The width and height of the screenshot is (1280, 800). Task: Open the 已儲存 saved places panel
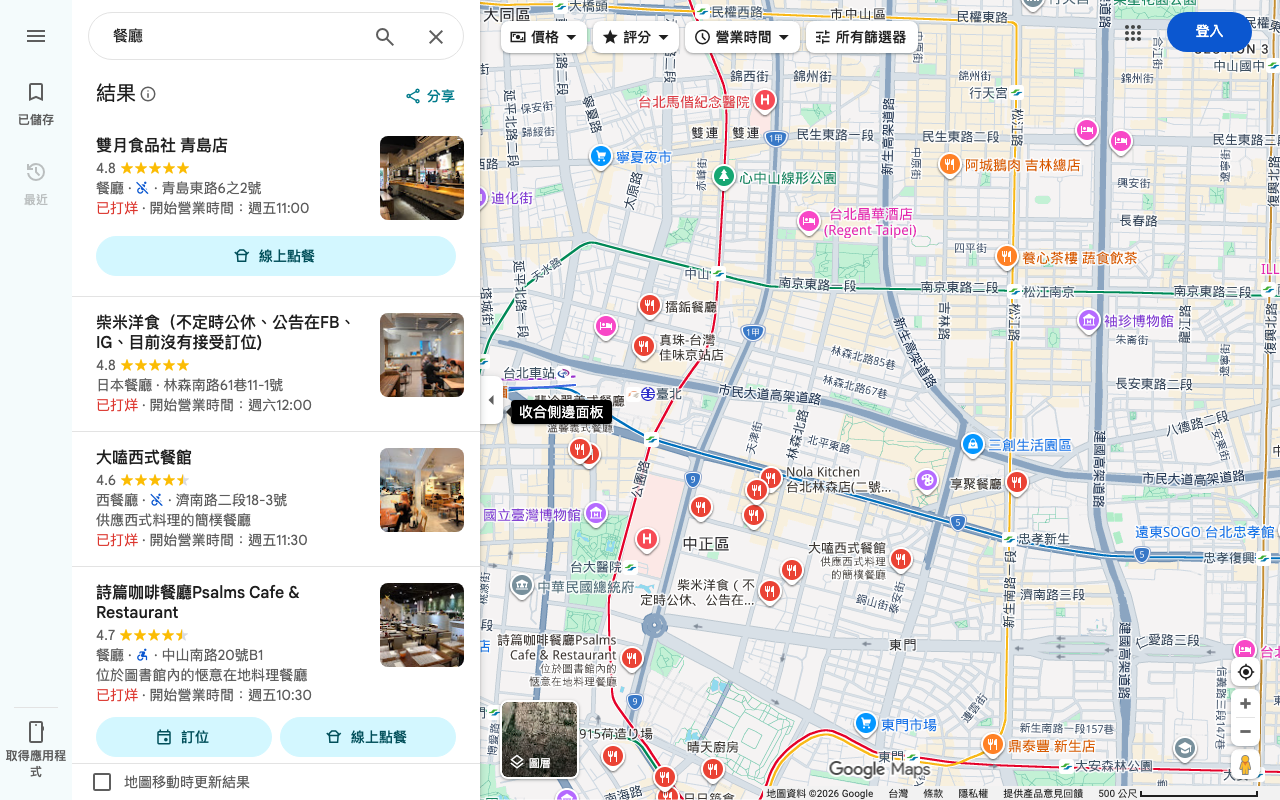(36, 104)
